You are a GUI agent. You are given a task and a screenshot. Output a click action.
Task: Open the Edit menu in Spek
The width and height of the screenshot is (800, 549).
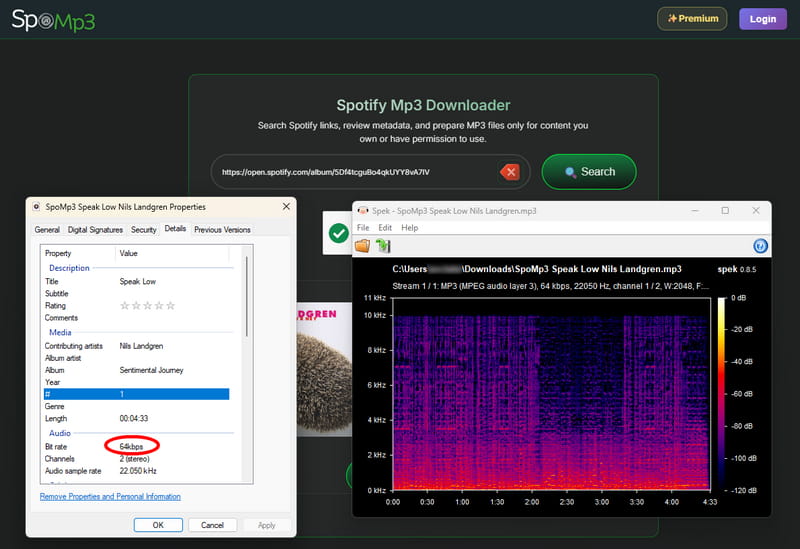pyautogui.click(x=385, y=228)
